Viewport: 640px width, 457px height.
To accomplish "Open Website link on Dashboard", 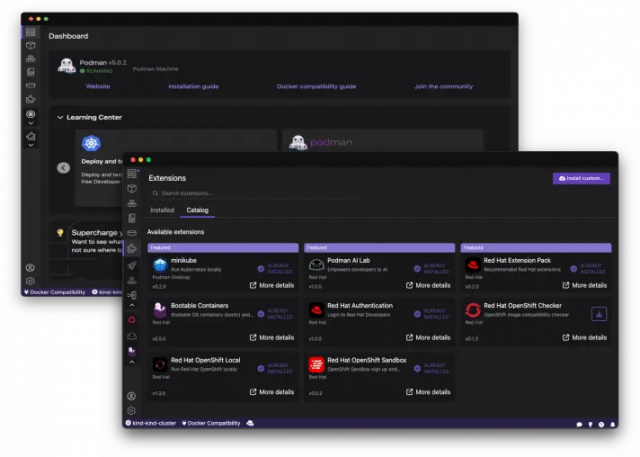I will 98,87.
